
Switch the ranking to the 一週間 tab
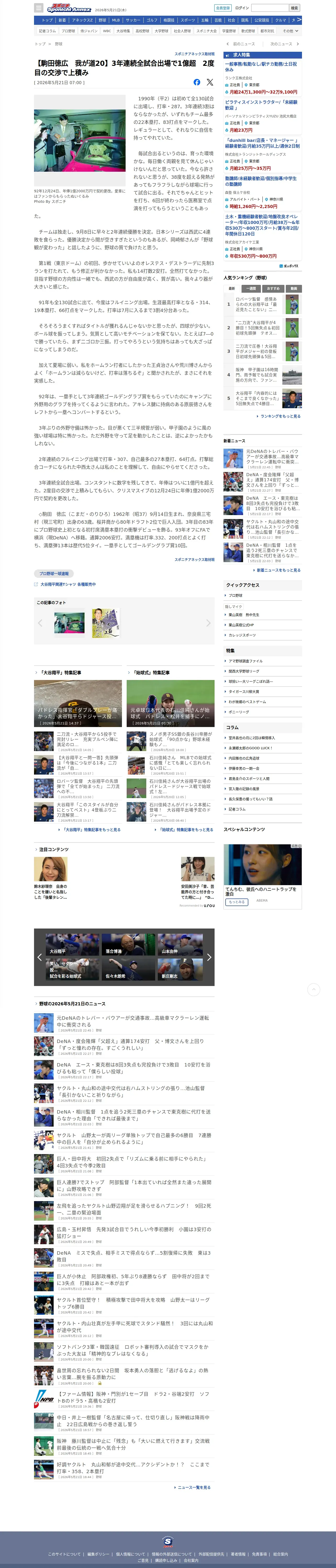[x=252, y=289]
